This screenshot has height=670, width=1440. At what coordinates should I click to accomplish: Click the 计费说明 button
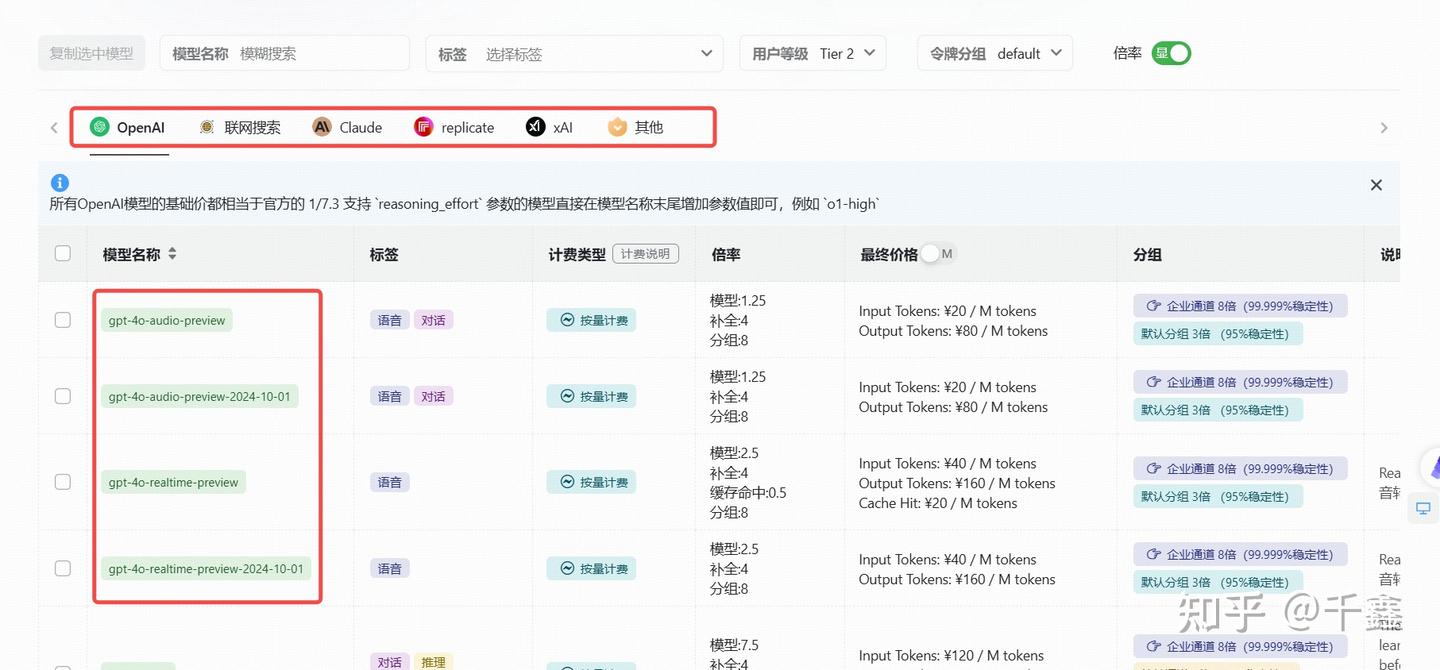click(x=645, y=254)
